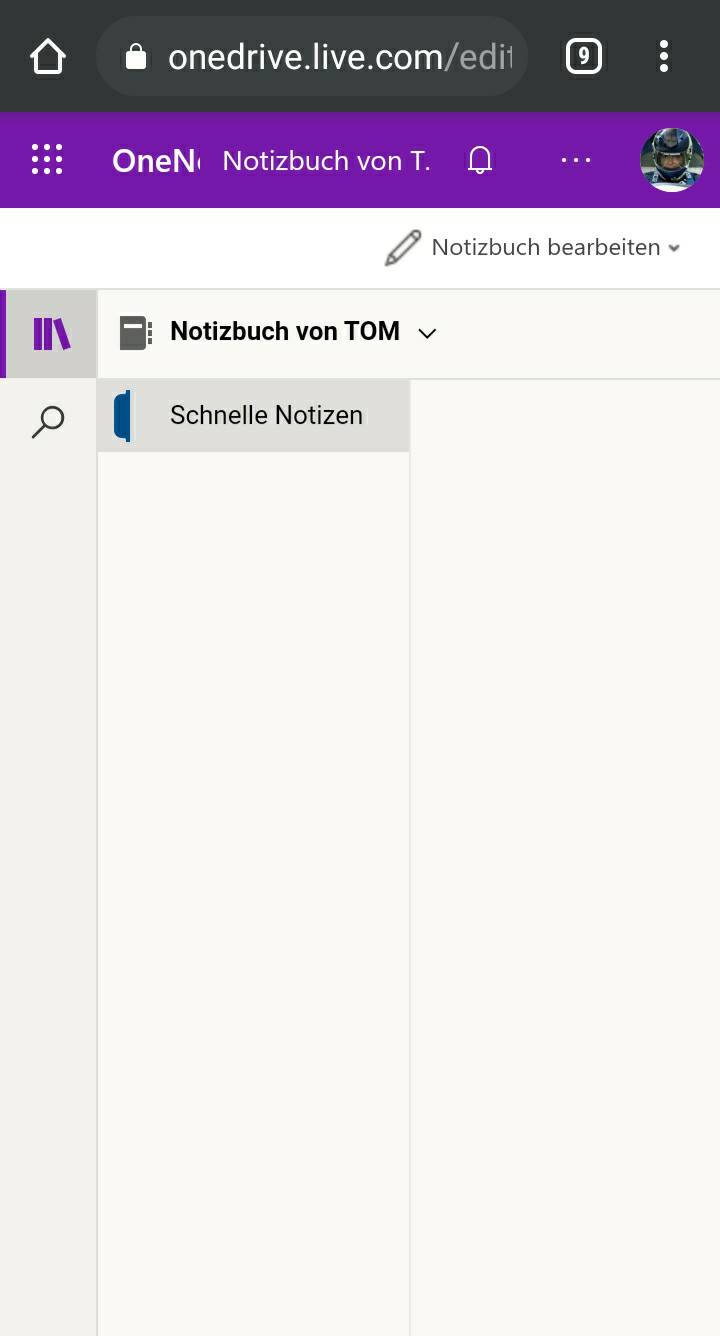Open the notifications bell
This screenshot has height=1336, width=720.
(x=480, y=160)
